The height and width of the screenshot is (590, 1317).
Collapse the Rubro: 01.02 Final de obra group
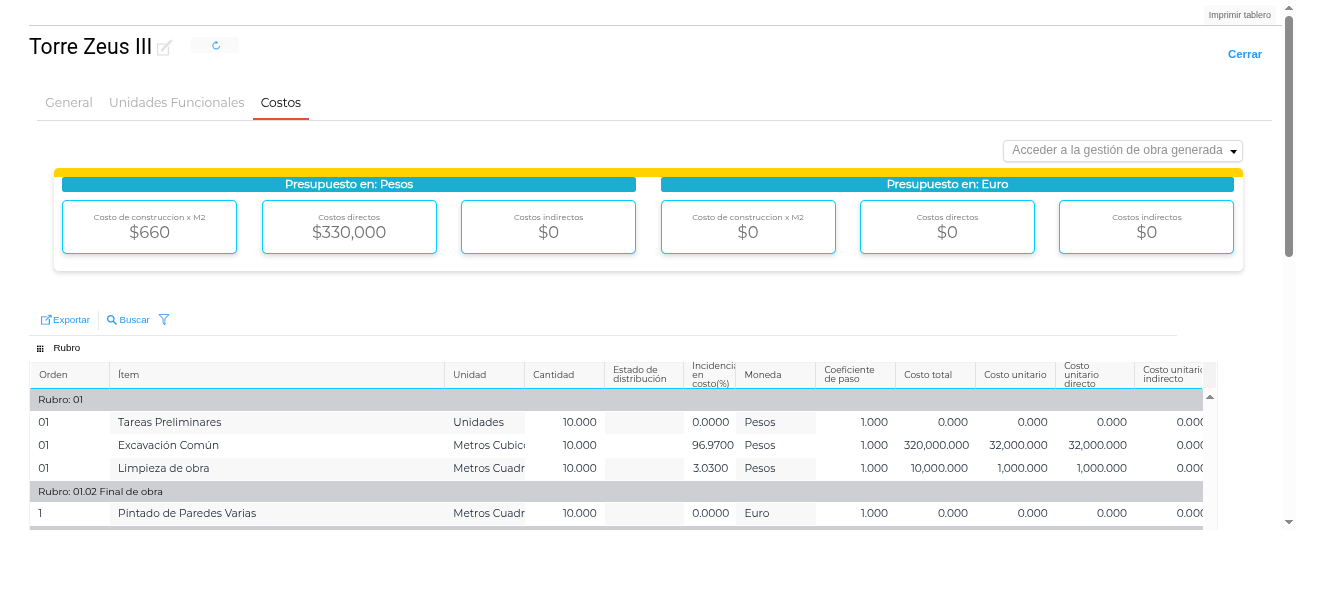(x=100, y=492)
